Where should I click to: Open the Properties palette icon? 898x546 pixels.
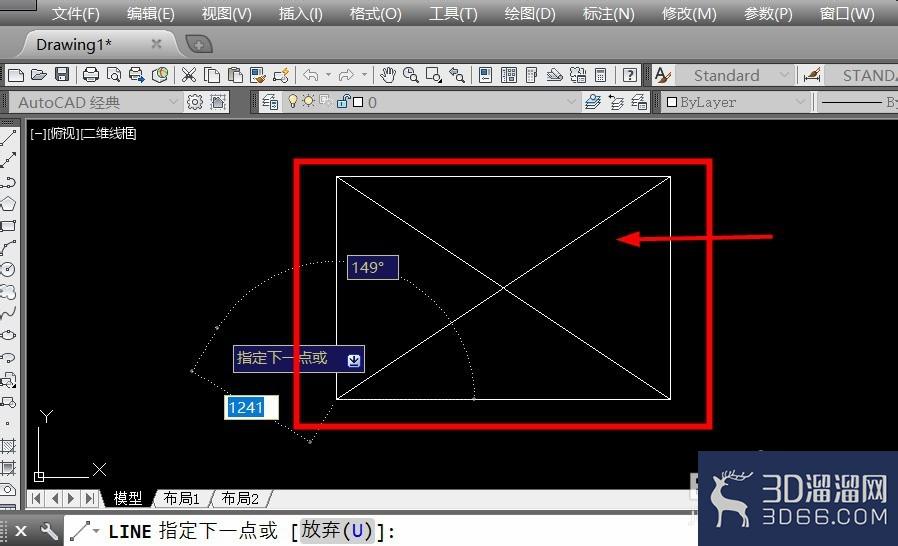485,75
